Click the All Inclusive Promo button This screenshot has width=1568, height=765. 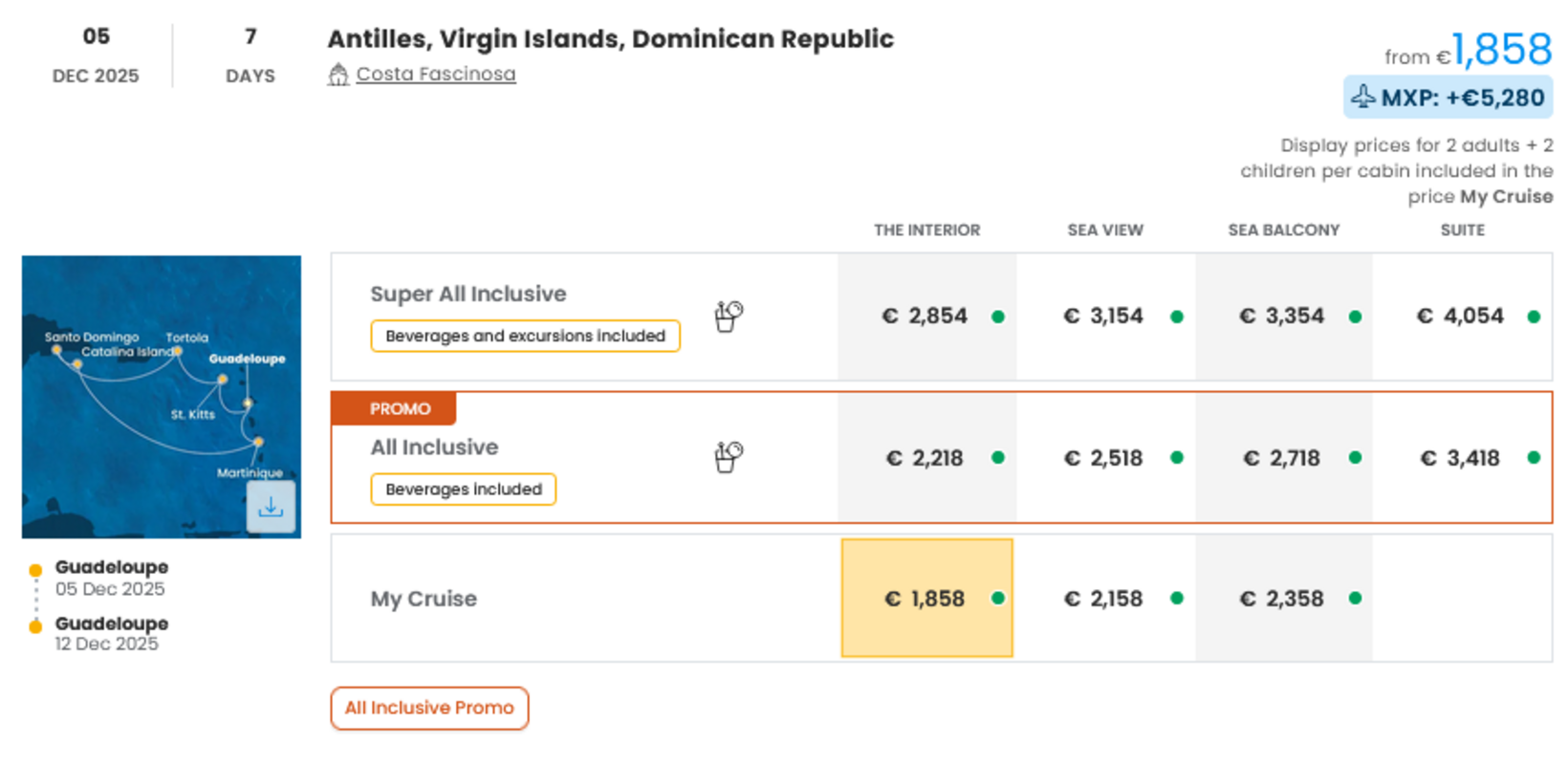pyautogui.click(x=429, y=708)
